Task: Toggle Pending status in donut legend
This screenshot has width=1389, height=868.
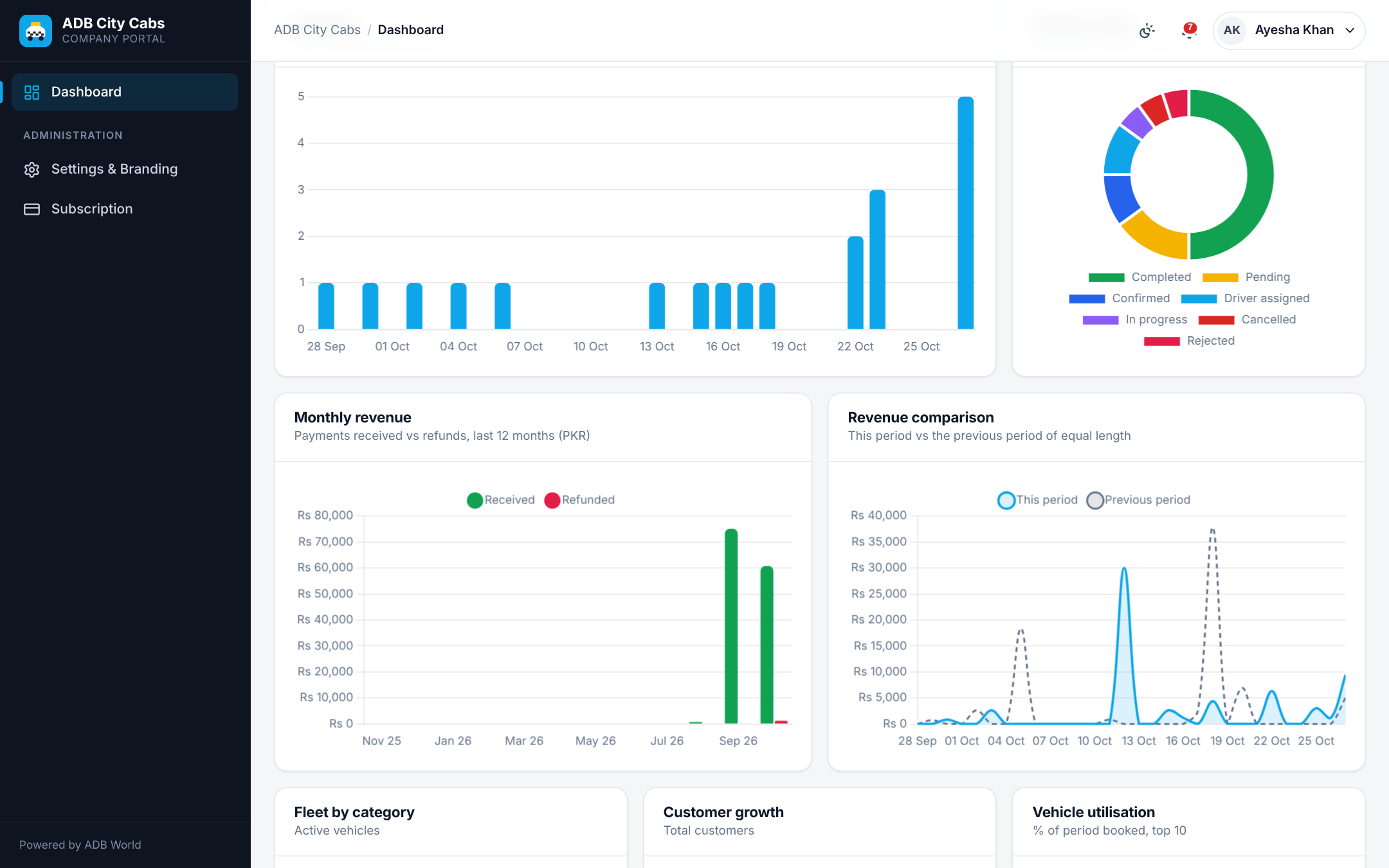Action: [1246, 277]
